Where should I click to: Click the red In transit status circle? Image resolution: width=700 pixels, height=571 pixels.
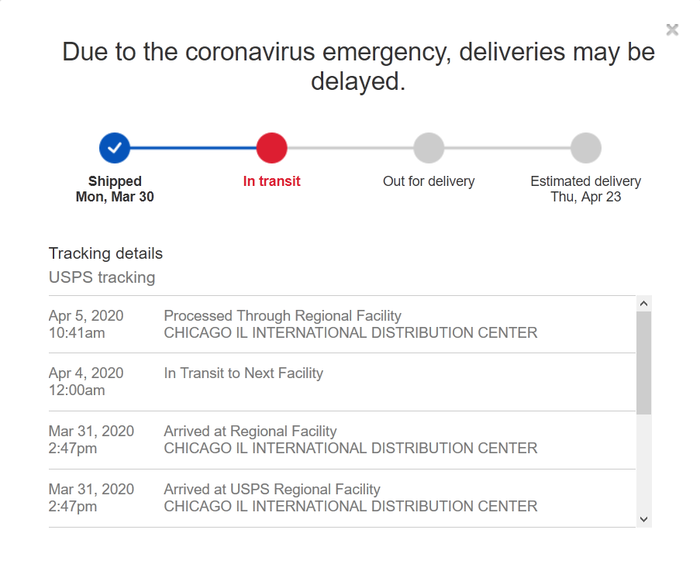[x=272, y=148]
